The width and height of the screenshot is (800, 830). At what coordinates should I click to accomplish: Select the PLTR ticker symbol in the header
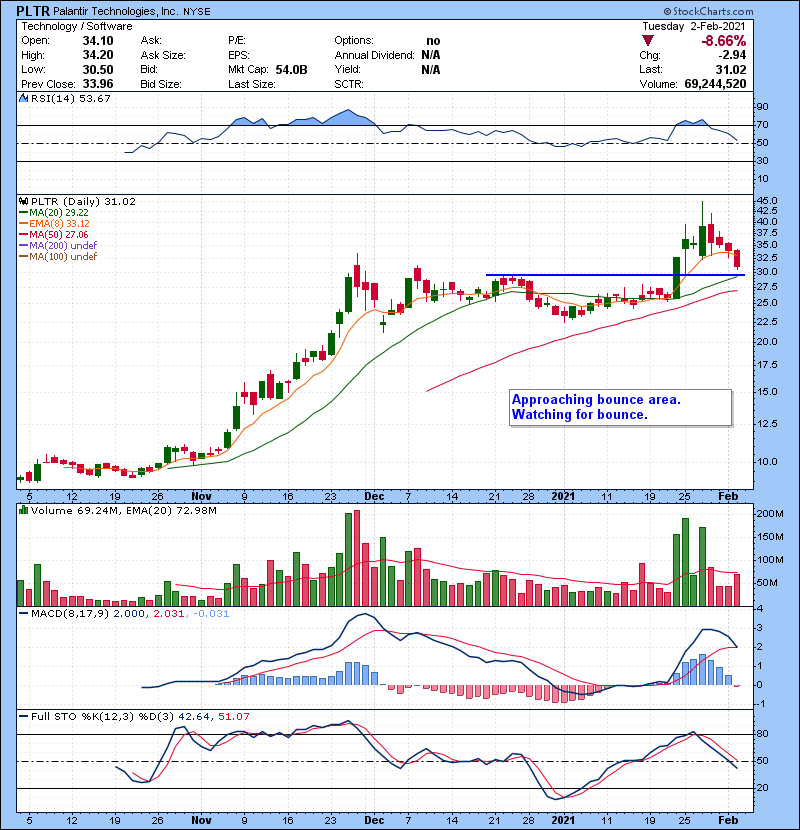(x=33, y=11)
